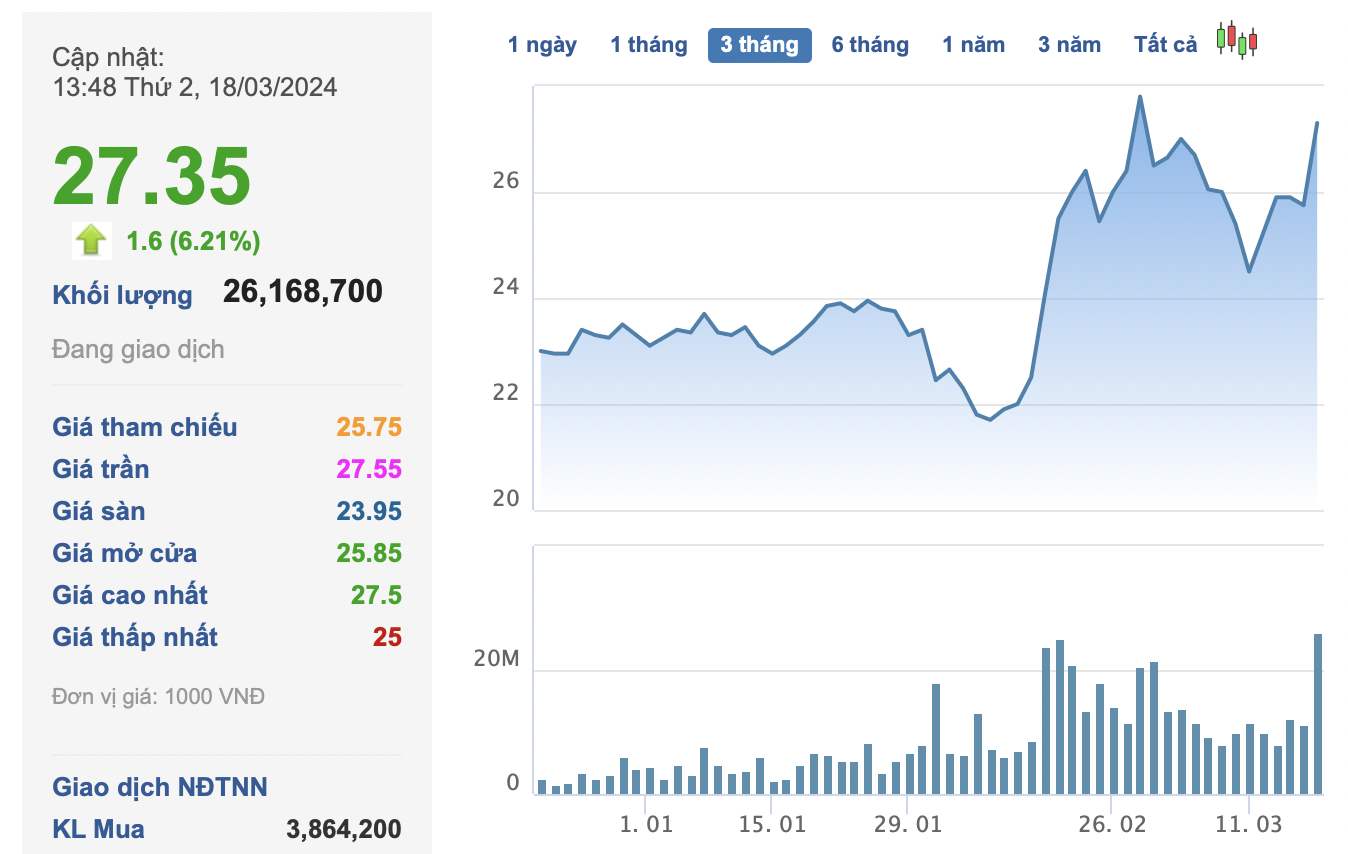Select the '1 ngày' time range tab
Screen dimensions: 1348x854
[x=542, y=45]
